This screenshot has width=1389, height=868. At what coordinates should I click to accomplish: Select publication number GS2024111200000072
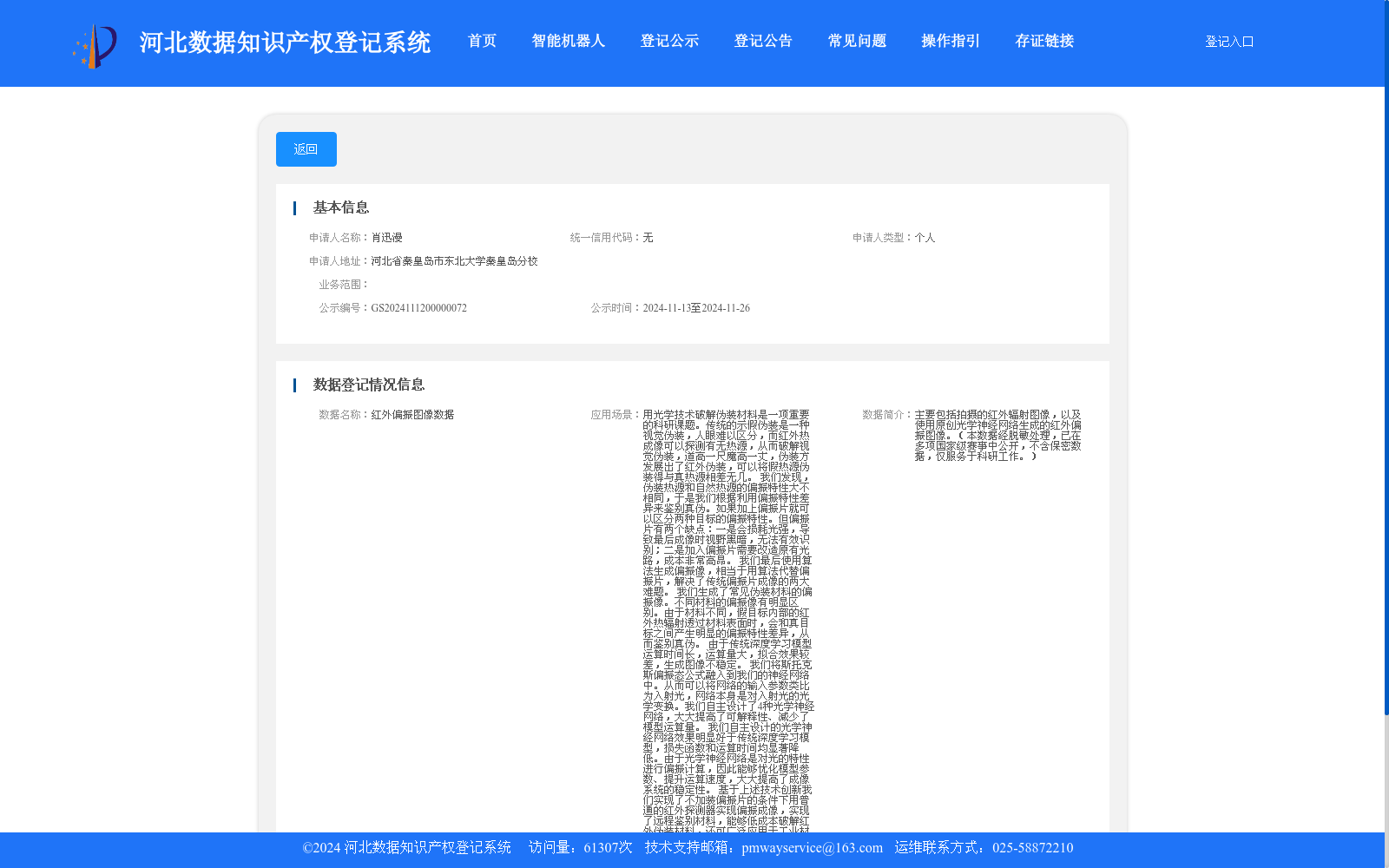pos(419,308)
